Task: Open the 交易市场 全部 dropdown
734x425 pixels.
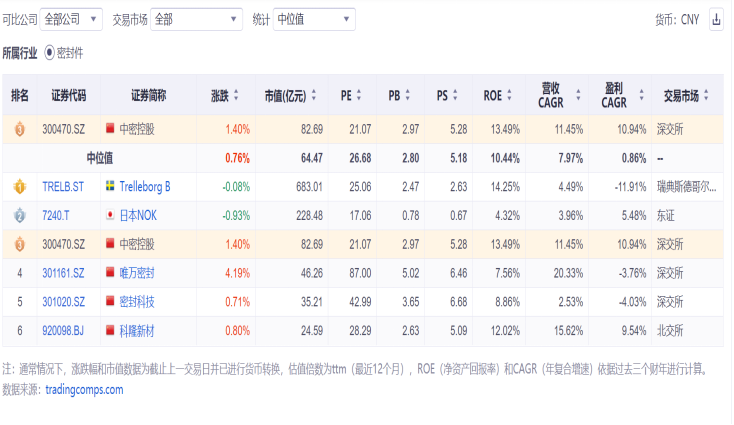Action: [196, 20]
